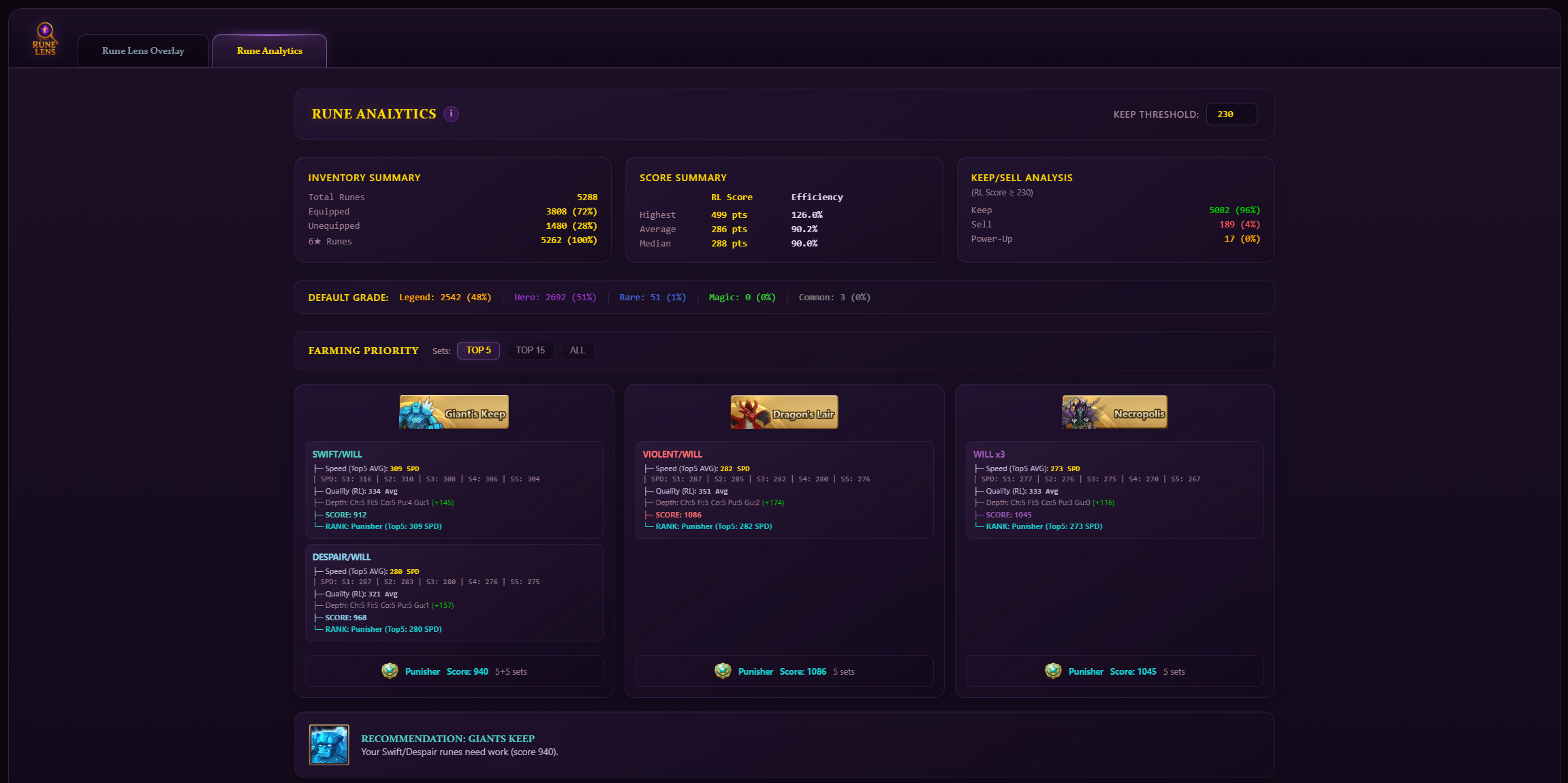Screen dimensions: 1568x783
Task: Click the Punisher medal under Dragon's Lair
Action: pos(723,671)
